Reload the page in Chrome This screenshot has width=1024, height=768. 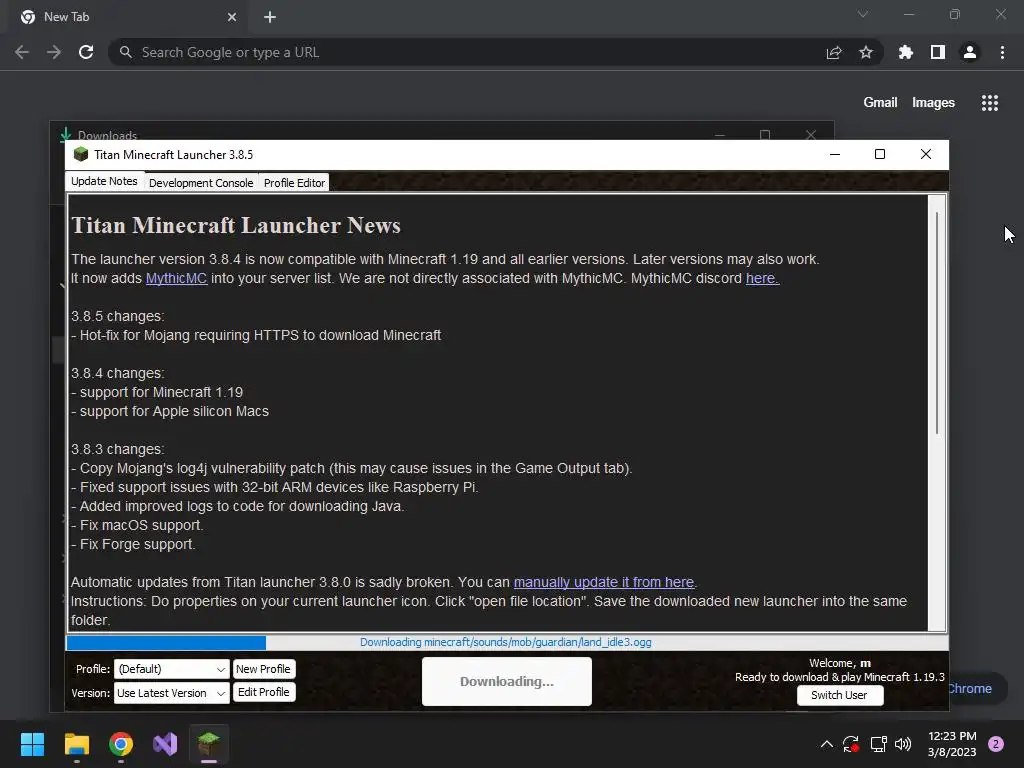pyautogui.click(x=86, y=52)
